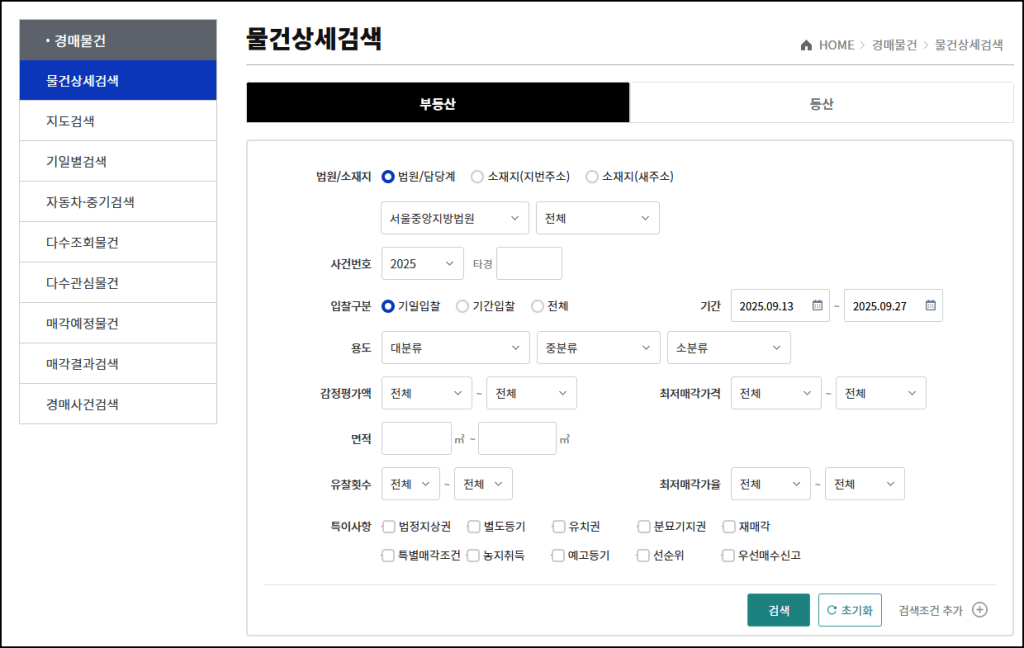Click the 타경 case number input field
The image size is (1024, 648).
coord(529,264)
